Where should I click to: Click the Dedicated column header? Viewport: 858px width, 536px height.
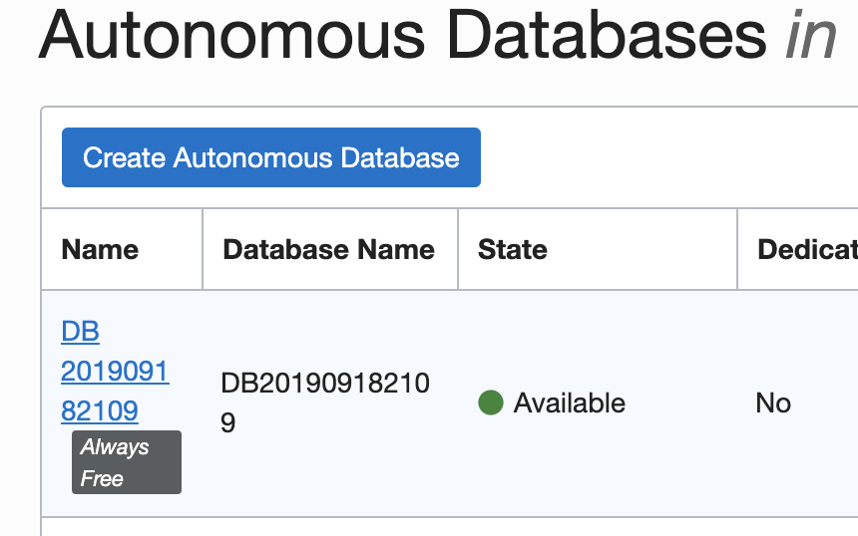[x=806, y=249]
